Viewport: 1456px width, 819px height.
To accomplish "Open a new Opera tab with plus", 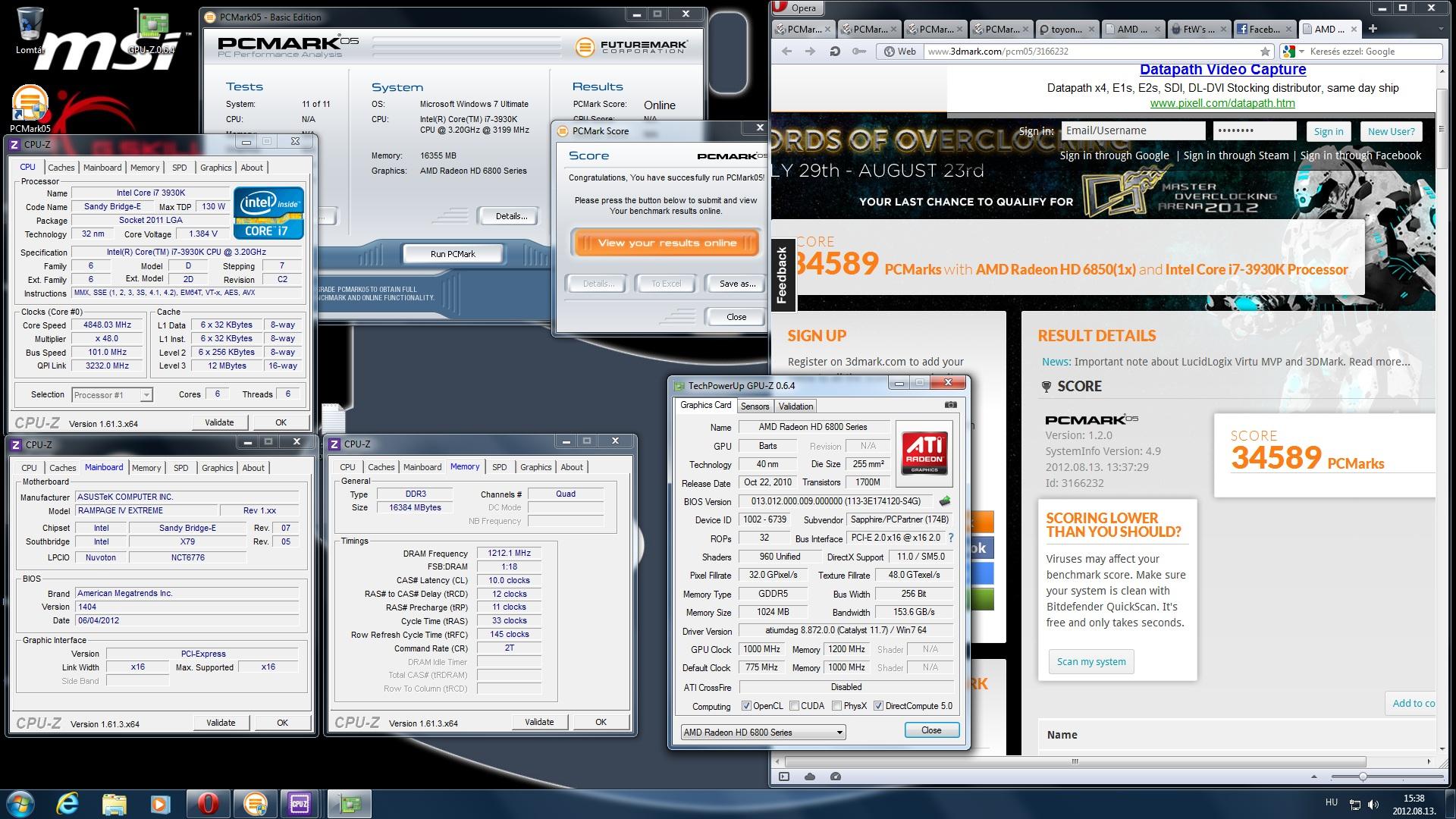I will pos(1372,29).
